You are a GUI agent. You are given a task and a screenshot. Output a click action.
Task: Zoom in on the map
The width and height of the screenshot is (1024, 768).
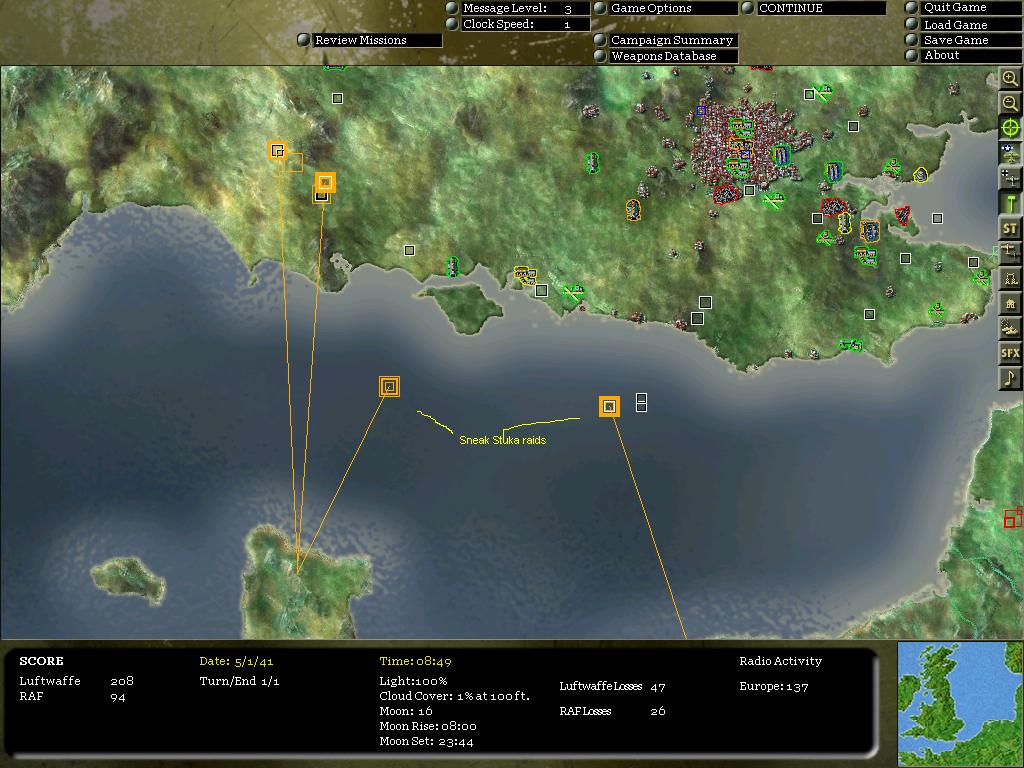click(1010, 78)
